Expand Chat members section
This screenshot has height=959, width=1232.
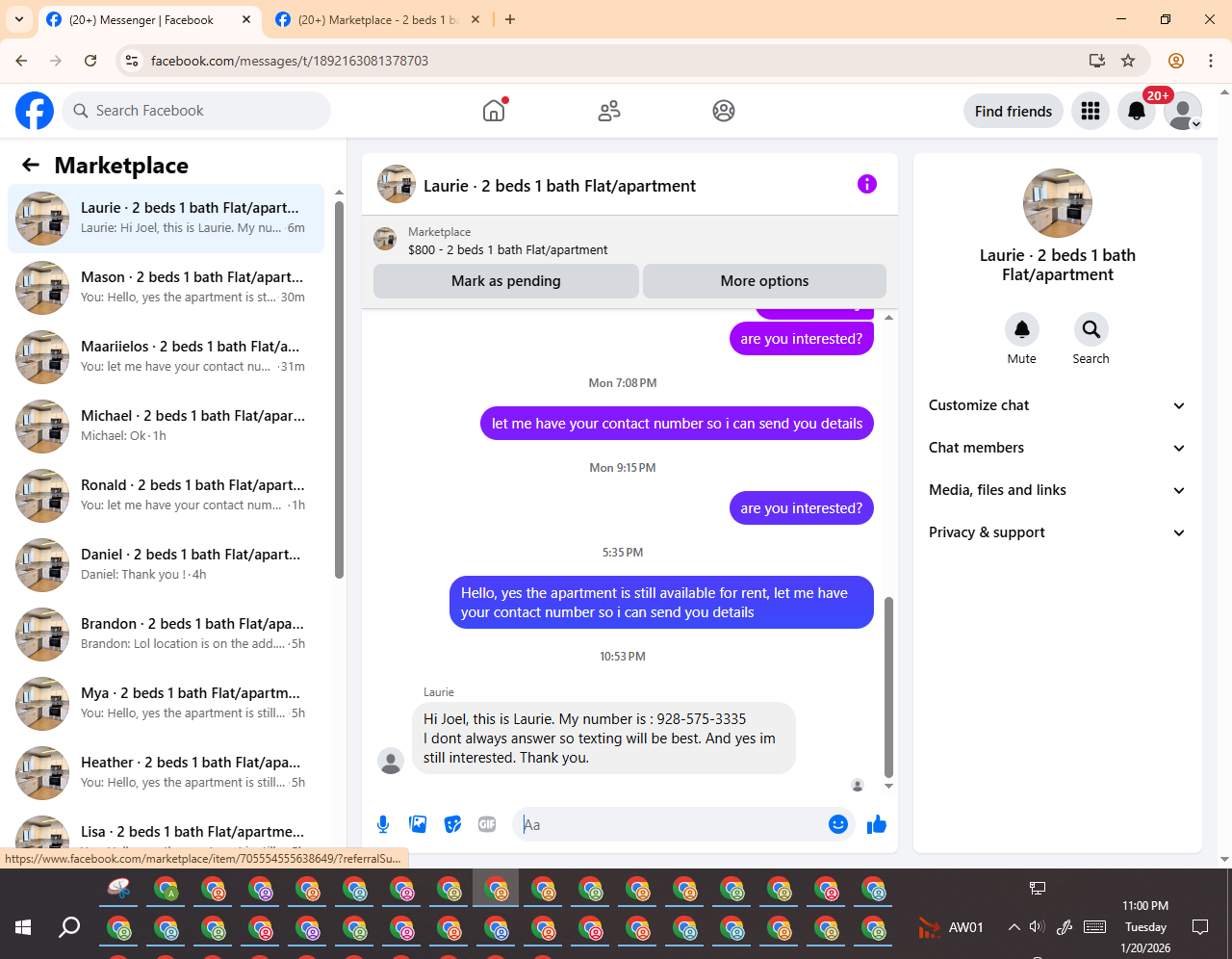point(1058,448)
